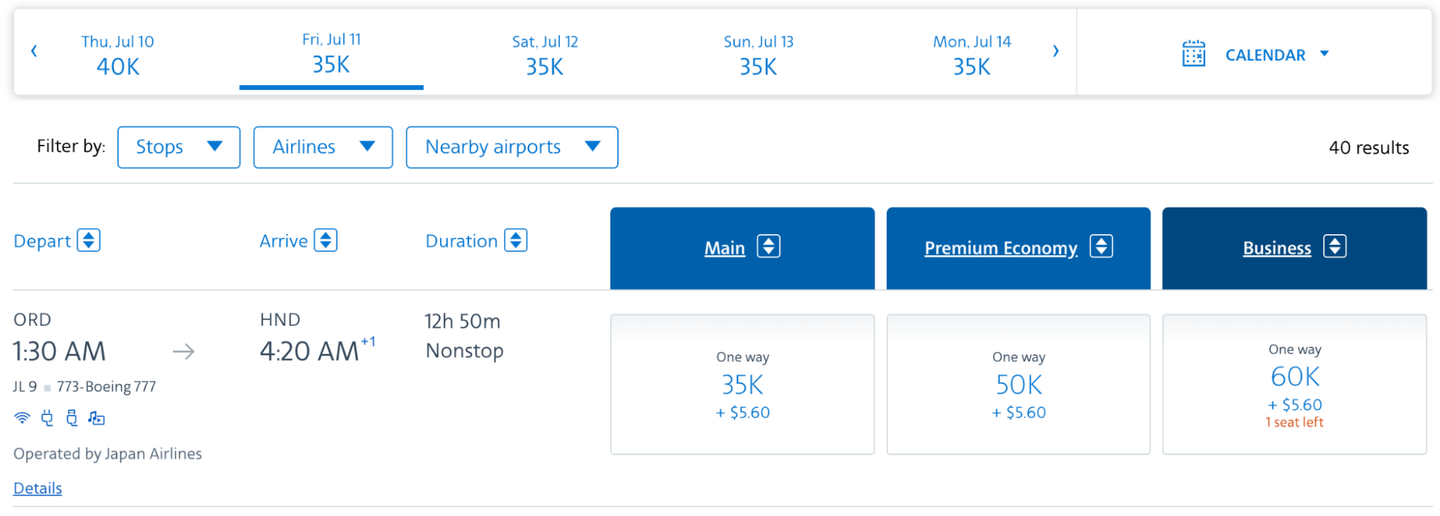Go to previous dates with left arrow

[34, 51]
